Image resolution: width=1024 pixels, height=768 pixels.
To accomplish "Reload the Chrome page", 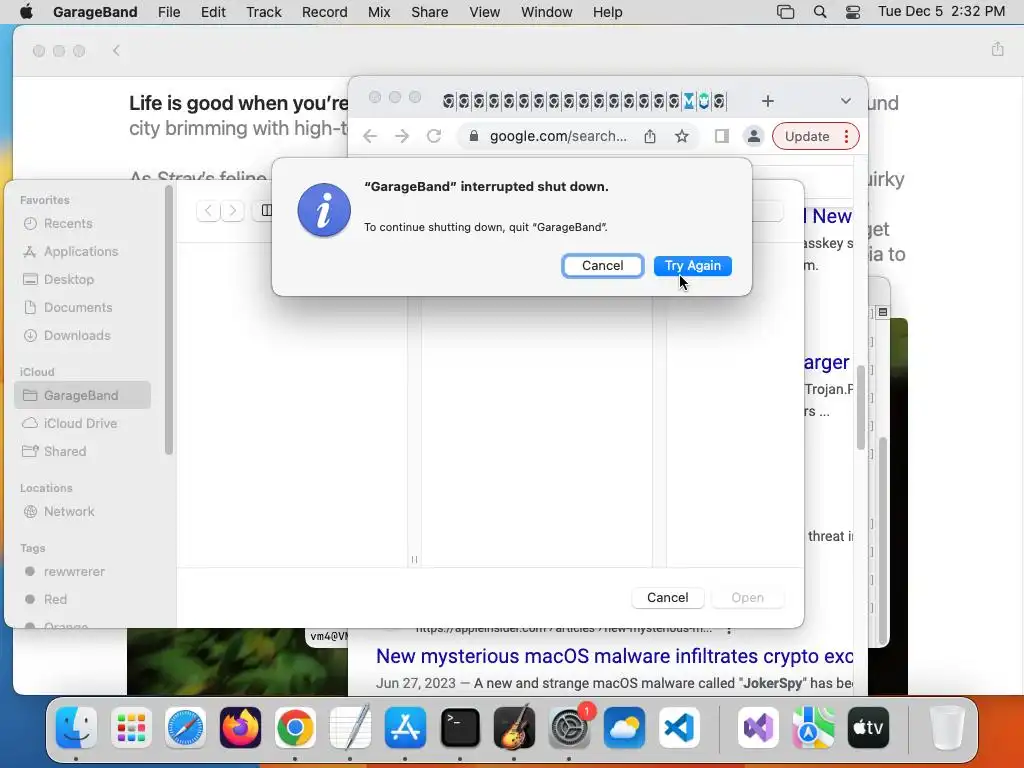I will pos(434,136).
